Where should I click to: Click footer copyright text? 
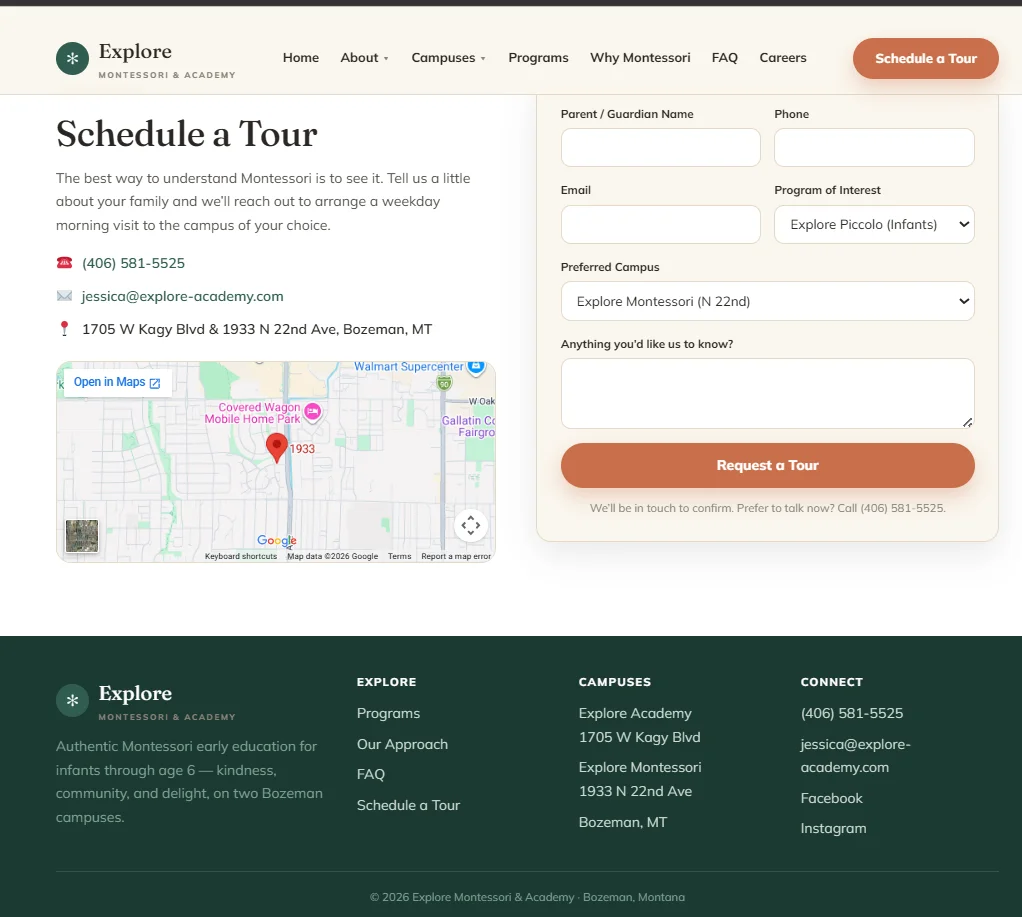(527, 897)
